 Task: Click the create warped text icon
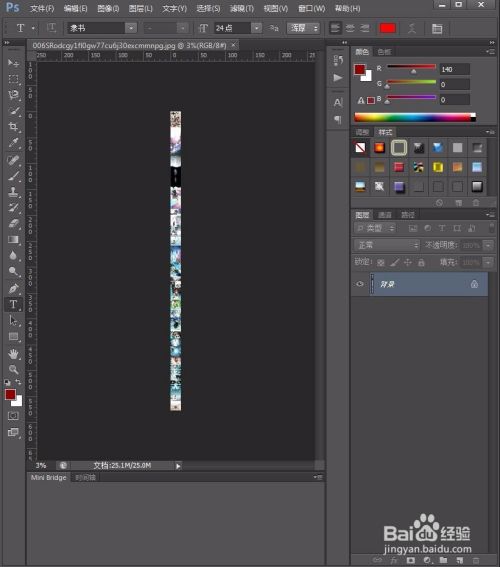(412, 28)
